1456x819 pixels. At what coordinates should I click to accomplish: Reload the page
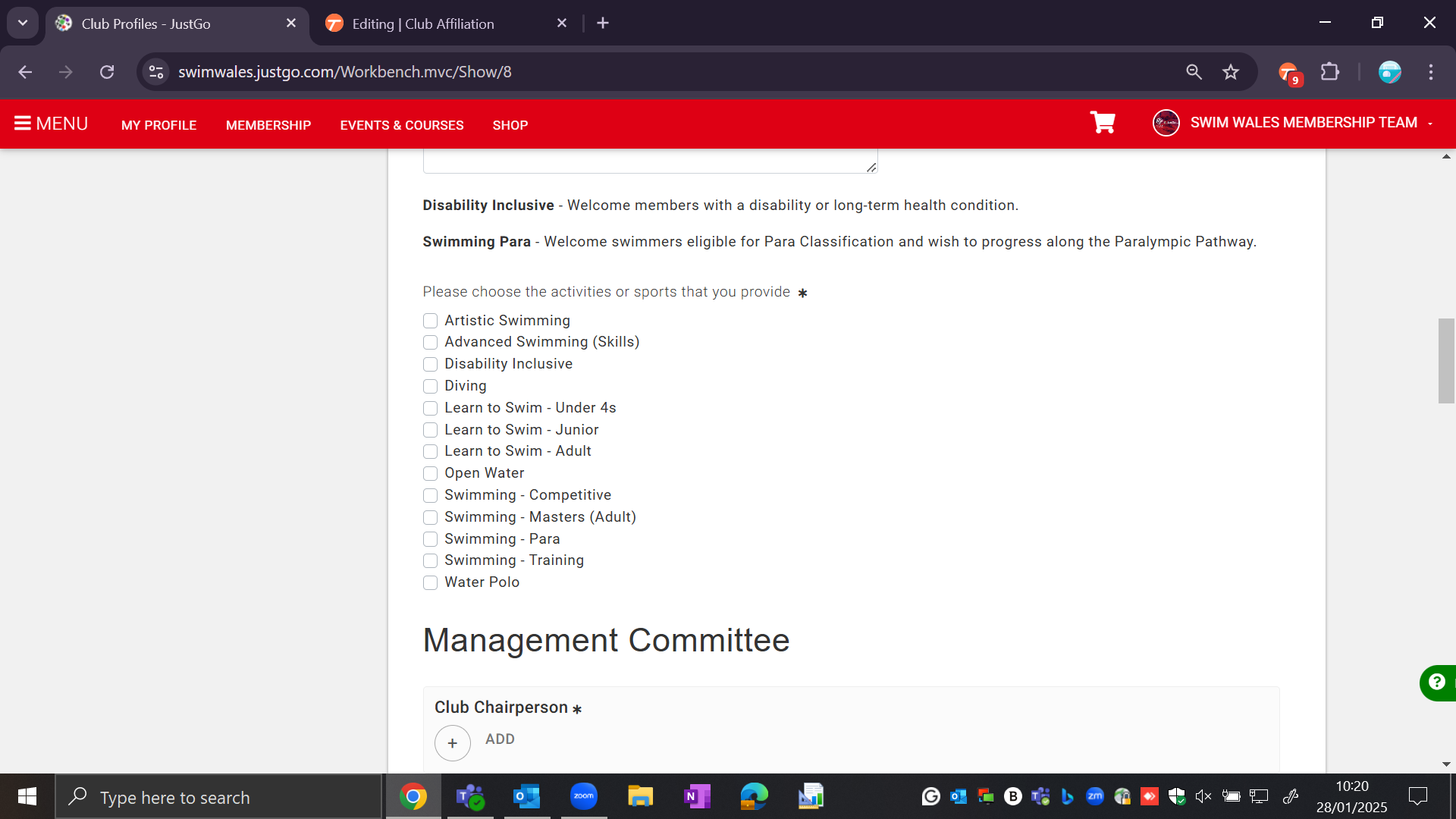click(107, 72)
